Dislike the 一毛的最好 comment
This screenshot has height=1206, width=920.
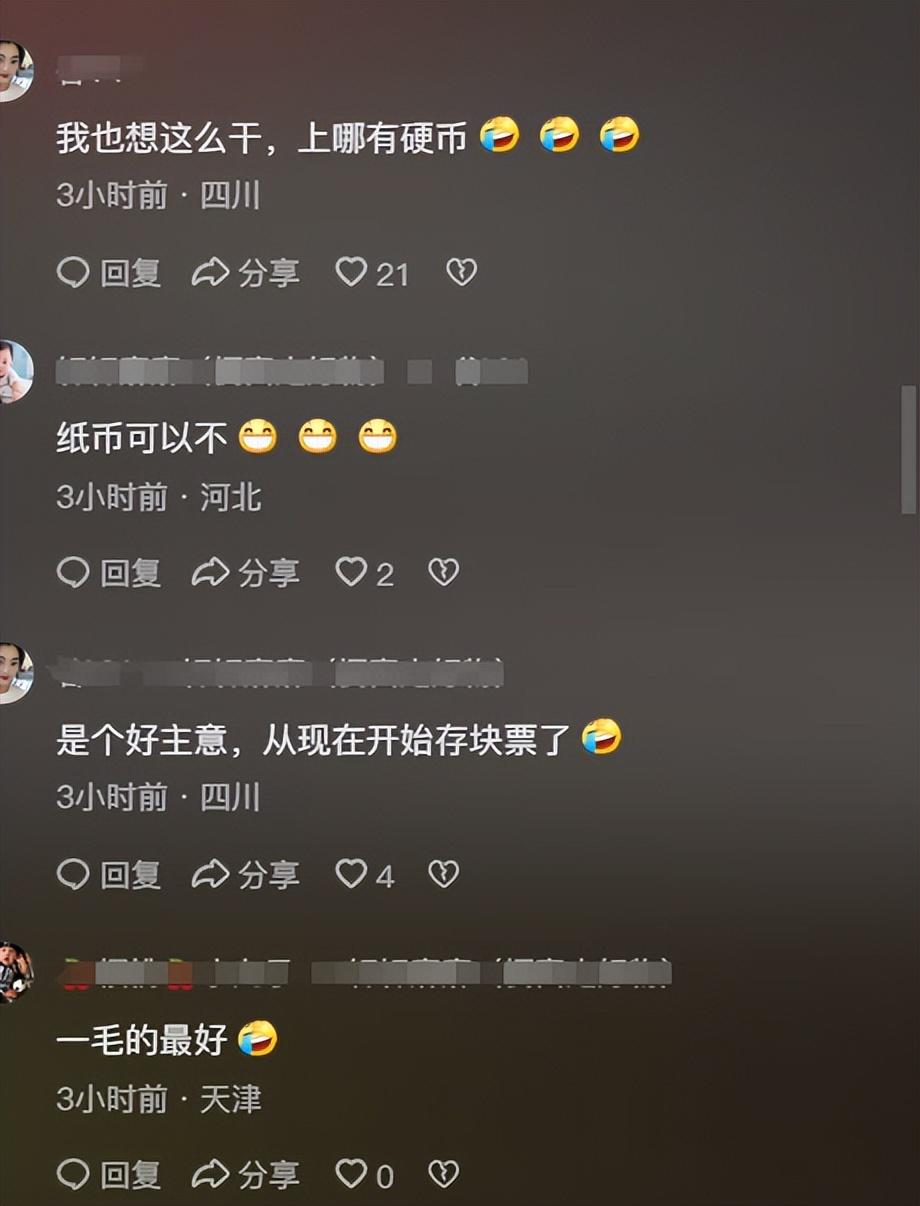click(x=443, y=1173)
